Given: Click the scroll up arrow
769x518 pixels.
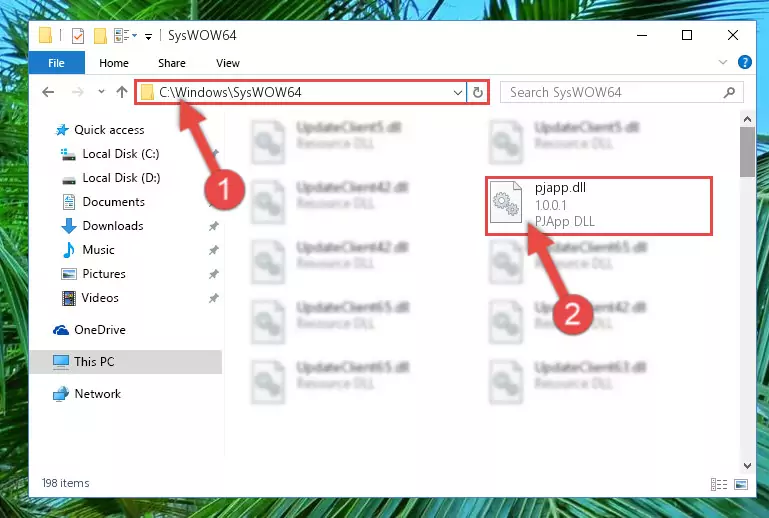Looking at the screenshot, I should (x=747, y=119).
